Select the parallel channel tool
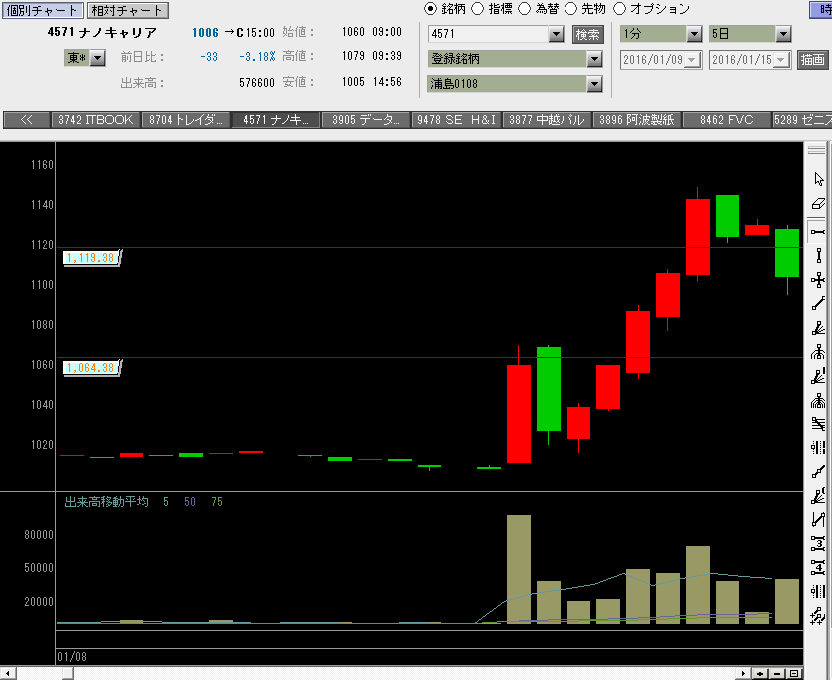This screenshot has width=832, height=680. (818, 520)
